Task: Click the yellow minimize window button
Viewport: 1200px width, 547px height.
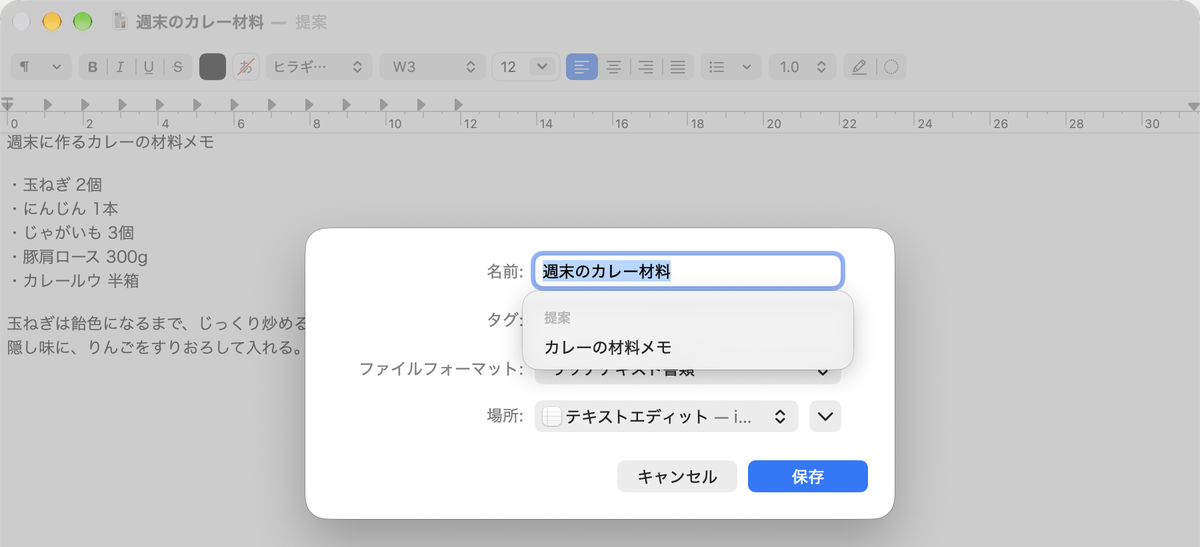Action: click(x=52, y=21)
